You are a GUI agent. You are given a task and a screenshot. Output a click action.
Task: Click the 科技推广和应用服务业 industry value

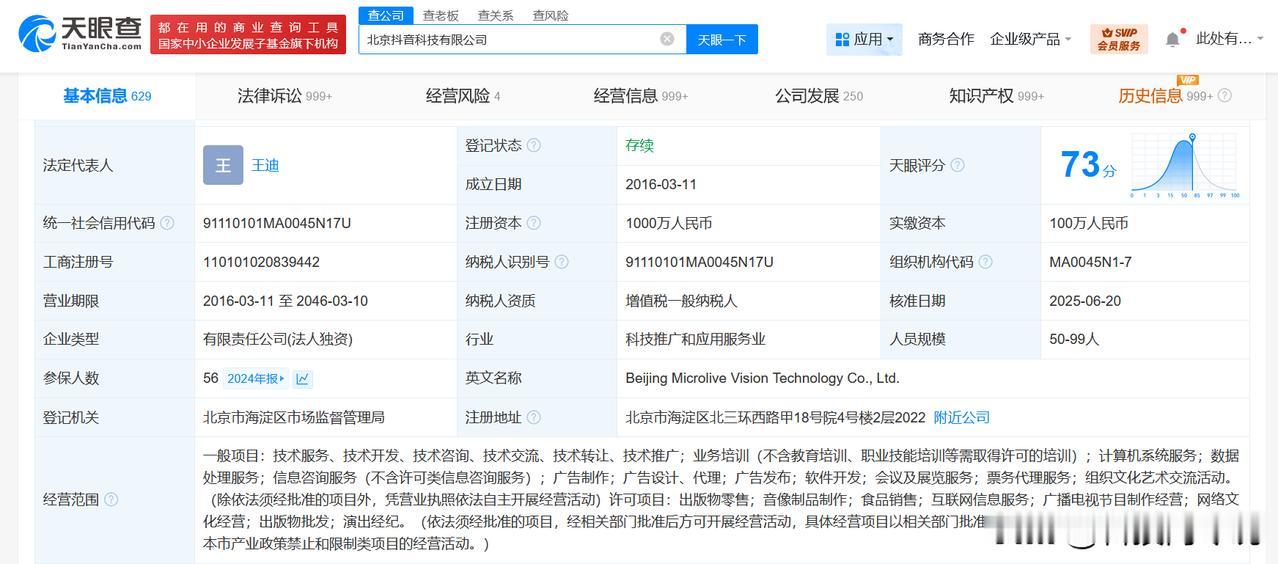(696, 339)
